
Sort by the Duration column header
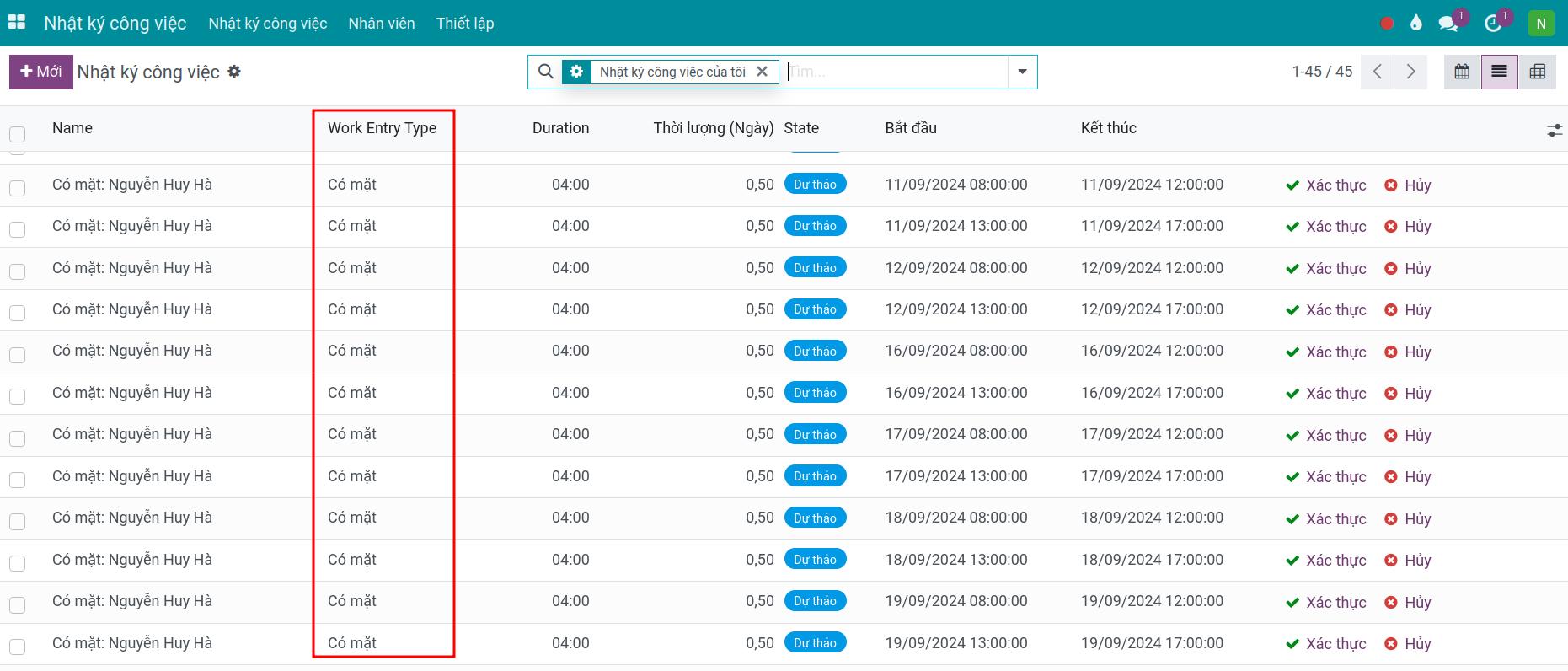[560, 128]
